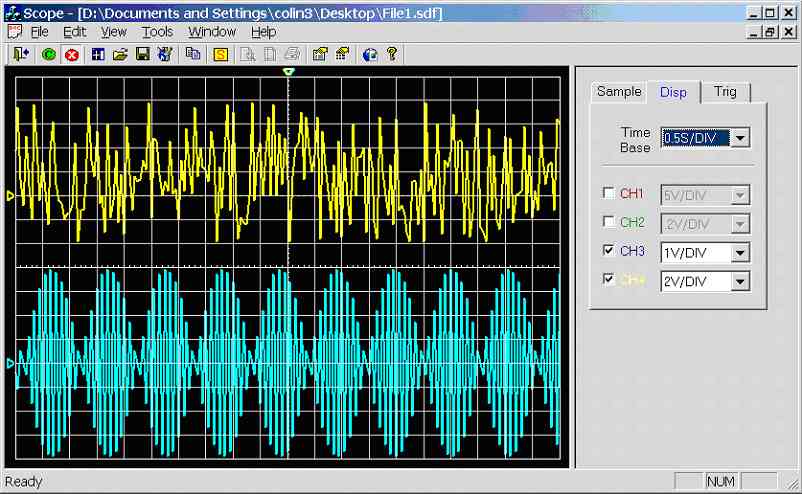Click the green start acquisition toolbar icon
The width and height of the screenshot is (802, 494).
[49, 54]
